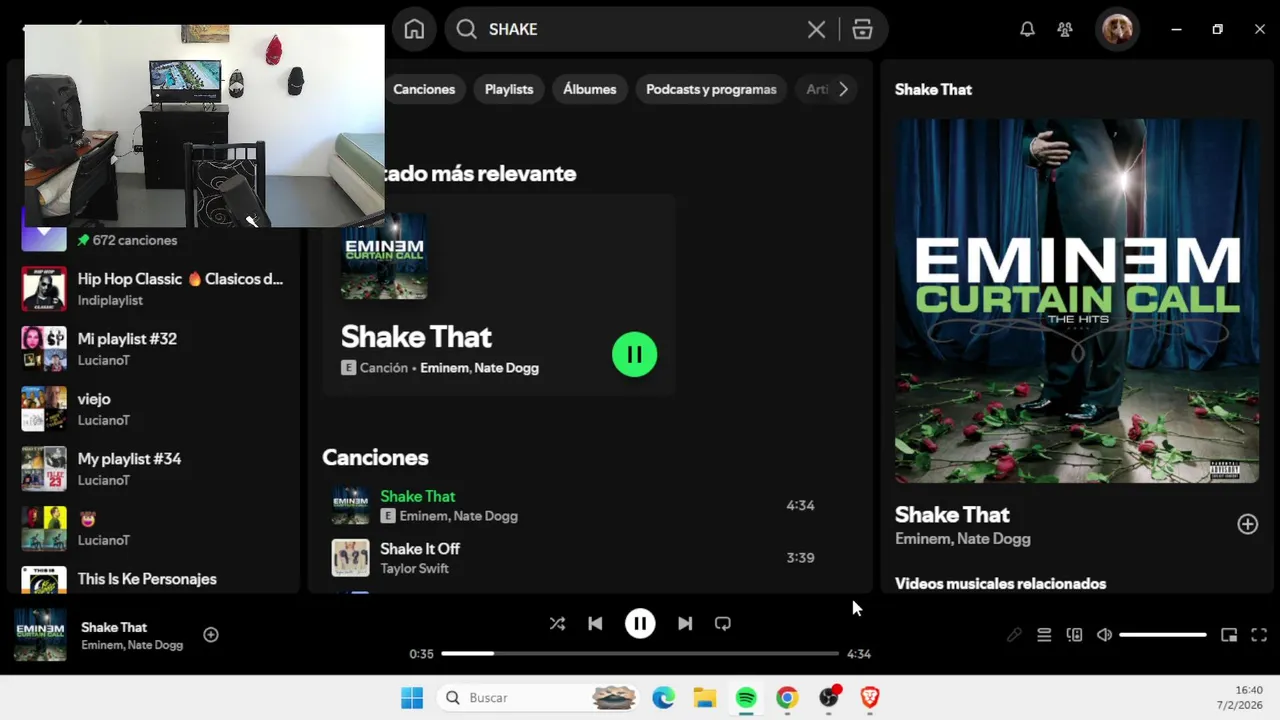Image resolution: width=1280 pixels, height=720 pixels.
Task: Open now-playing Curtain Call thumbnail
Action: pos(40,635)
